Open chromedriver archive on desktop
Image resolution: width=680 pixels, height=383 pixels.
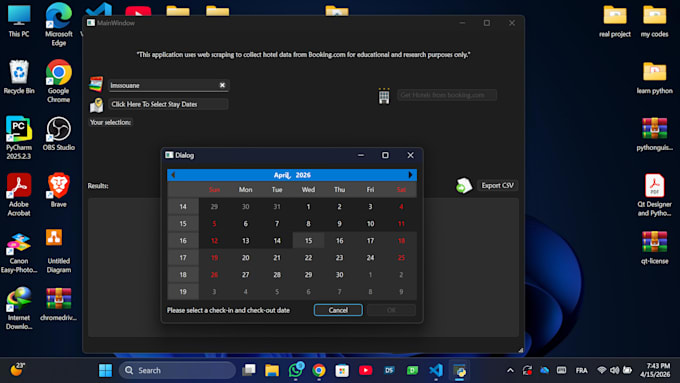pyautogui.click(x=59, y=304)
